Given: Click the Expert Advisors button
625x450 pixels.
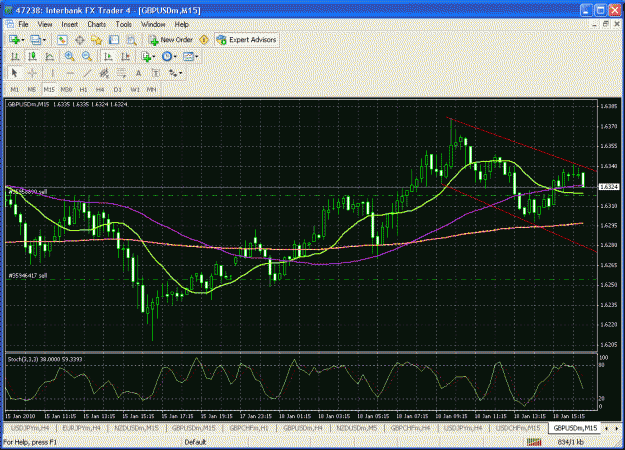Looking at the screenshot, I should [246, 40].
